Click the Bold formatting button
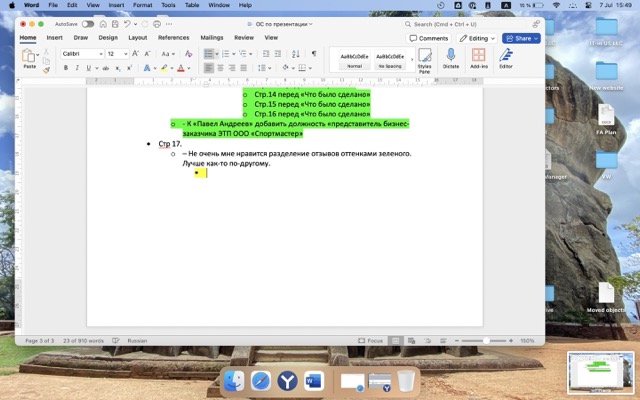 [65, 68]
